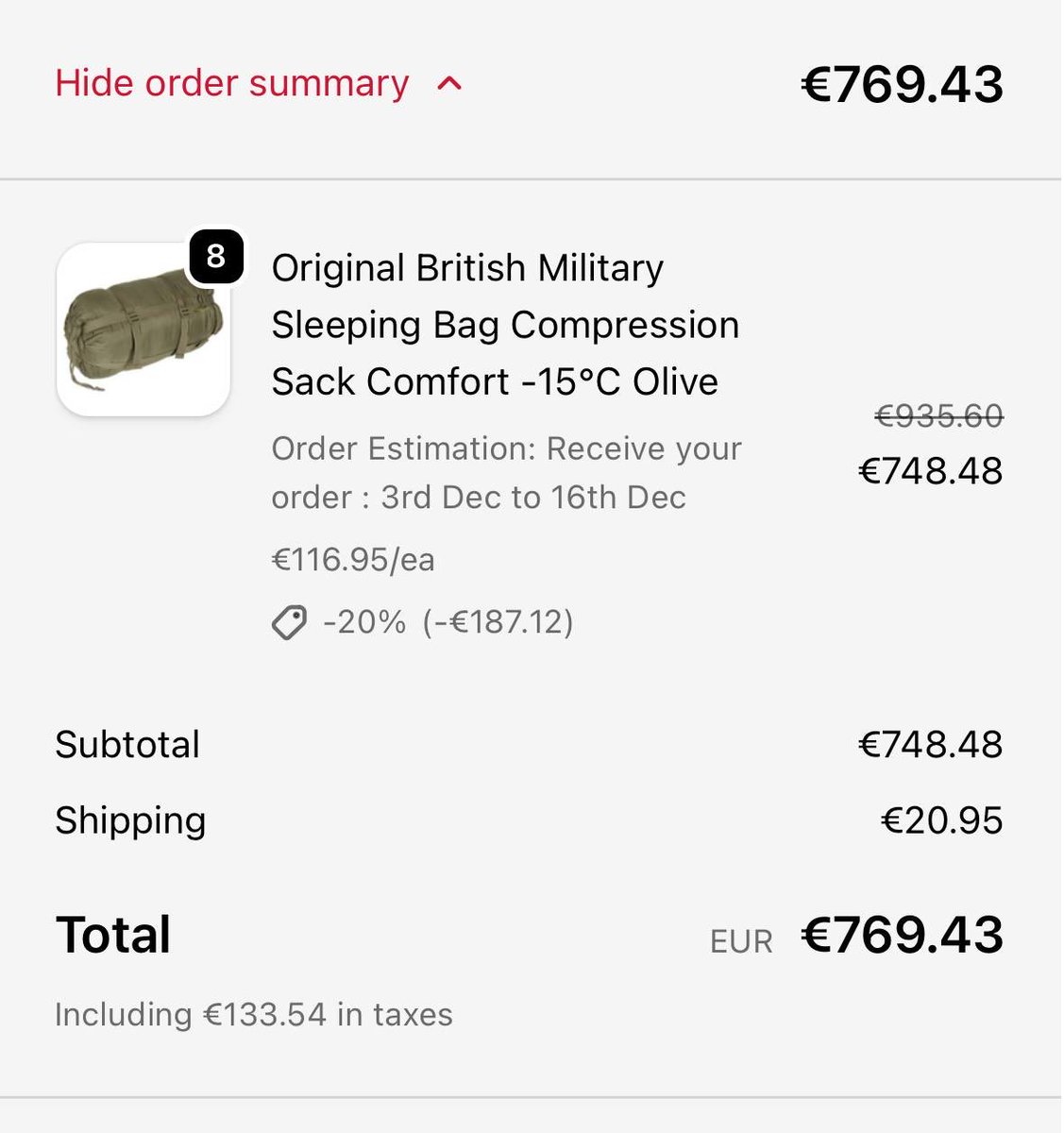Image resolution: width=1064 pixels, height=1133 pixels.
Task: Click the struck-through price €935.60
Action: 939,415
